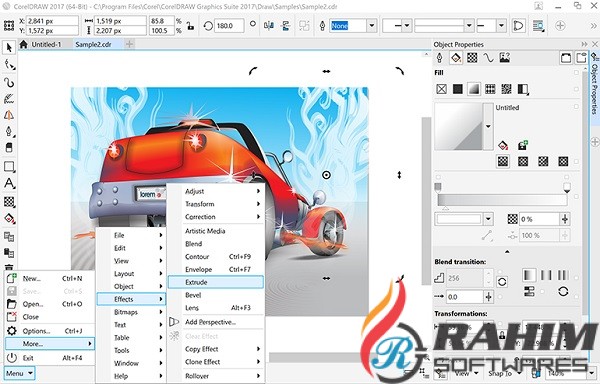
Task: Open the line style dropdown
Action: tap(469, 26)
